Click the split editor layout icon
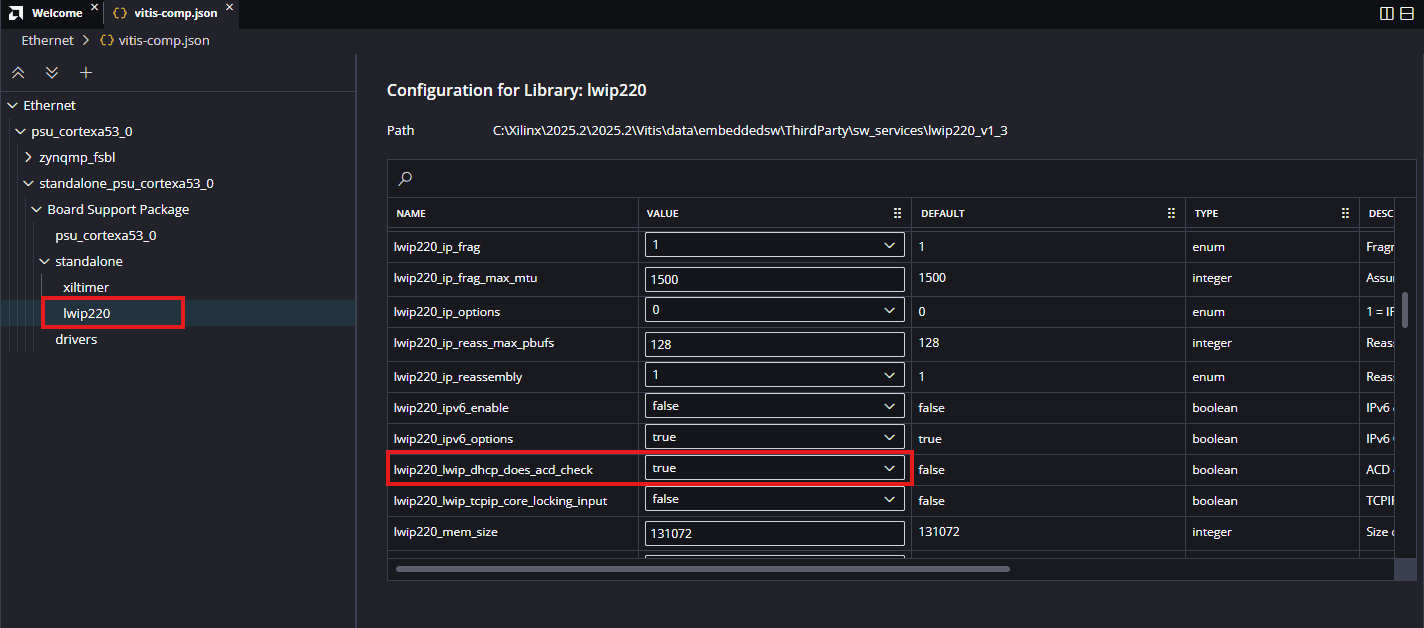1424x628 pixels. pos(1386,13)
